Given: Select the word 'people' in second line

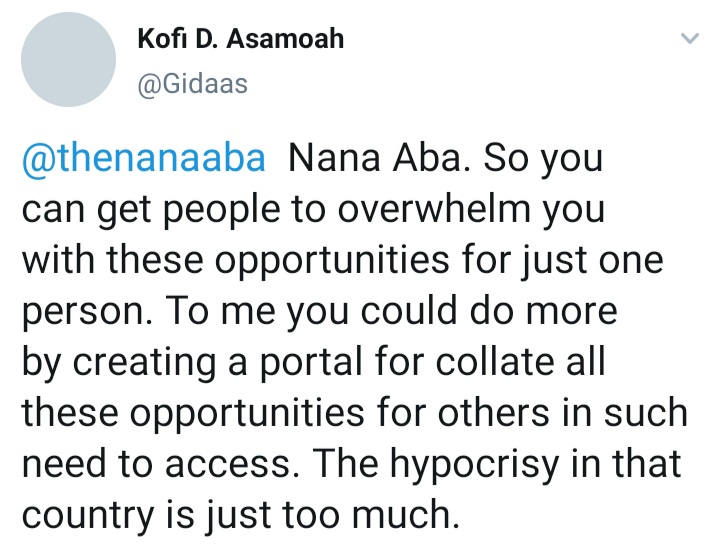Looking at the screenshot, I should point(222,210).
